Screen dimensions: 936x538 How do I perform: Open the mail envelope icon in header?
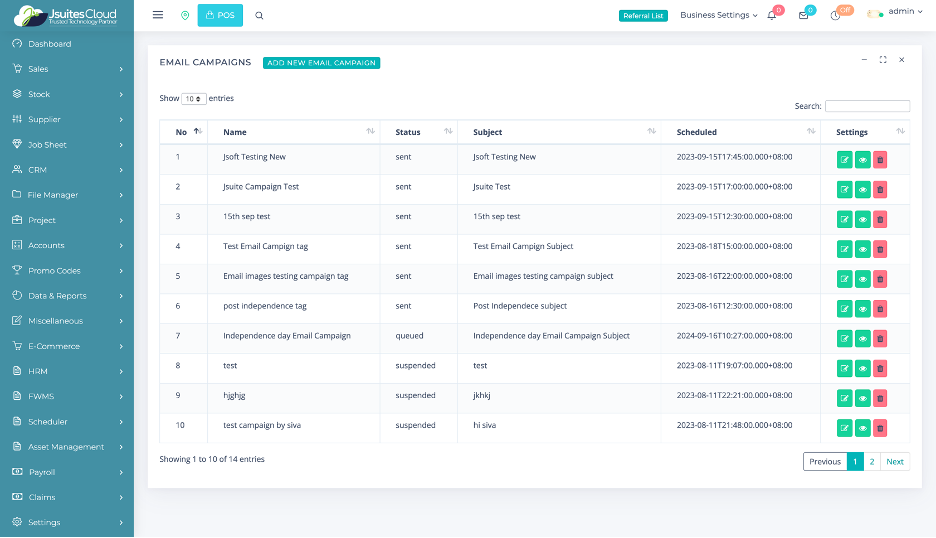[x=803, y=15]
